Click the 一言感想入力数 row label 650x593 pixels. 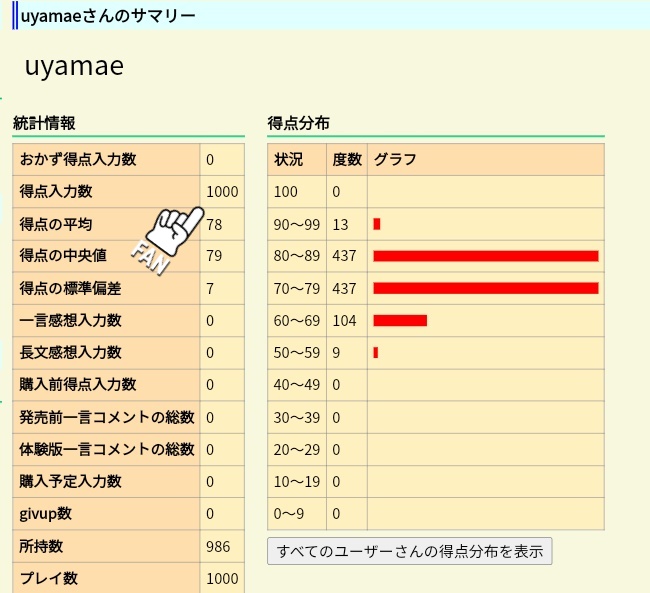(x=70, y=320)
